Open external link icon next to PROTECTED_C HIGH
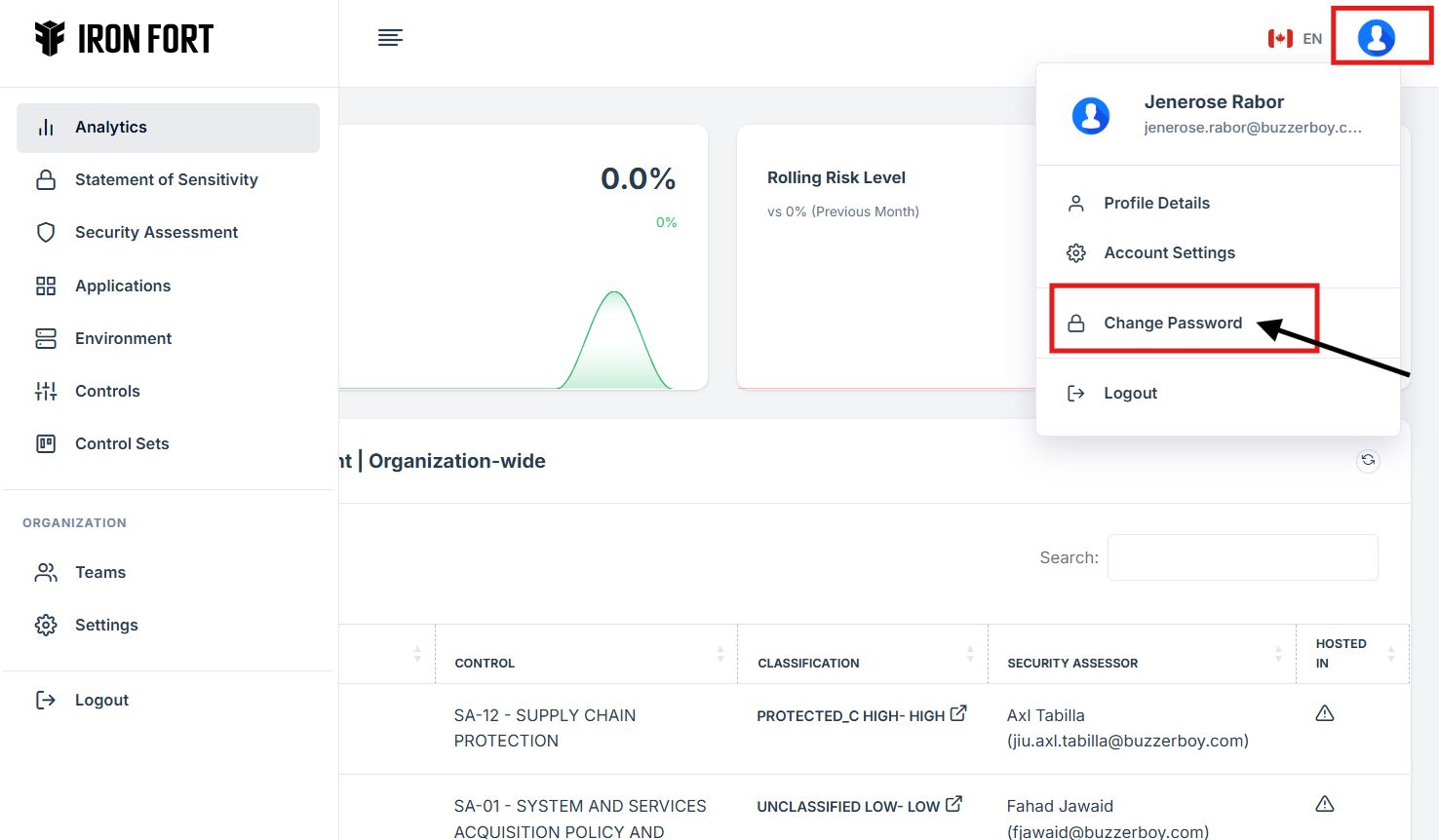The image size is (1439, 840). click(958, 713)
